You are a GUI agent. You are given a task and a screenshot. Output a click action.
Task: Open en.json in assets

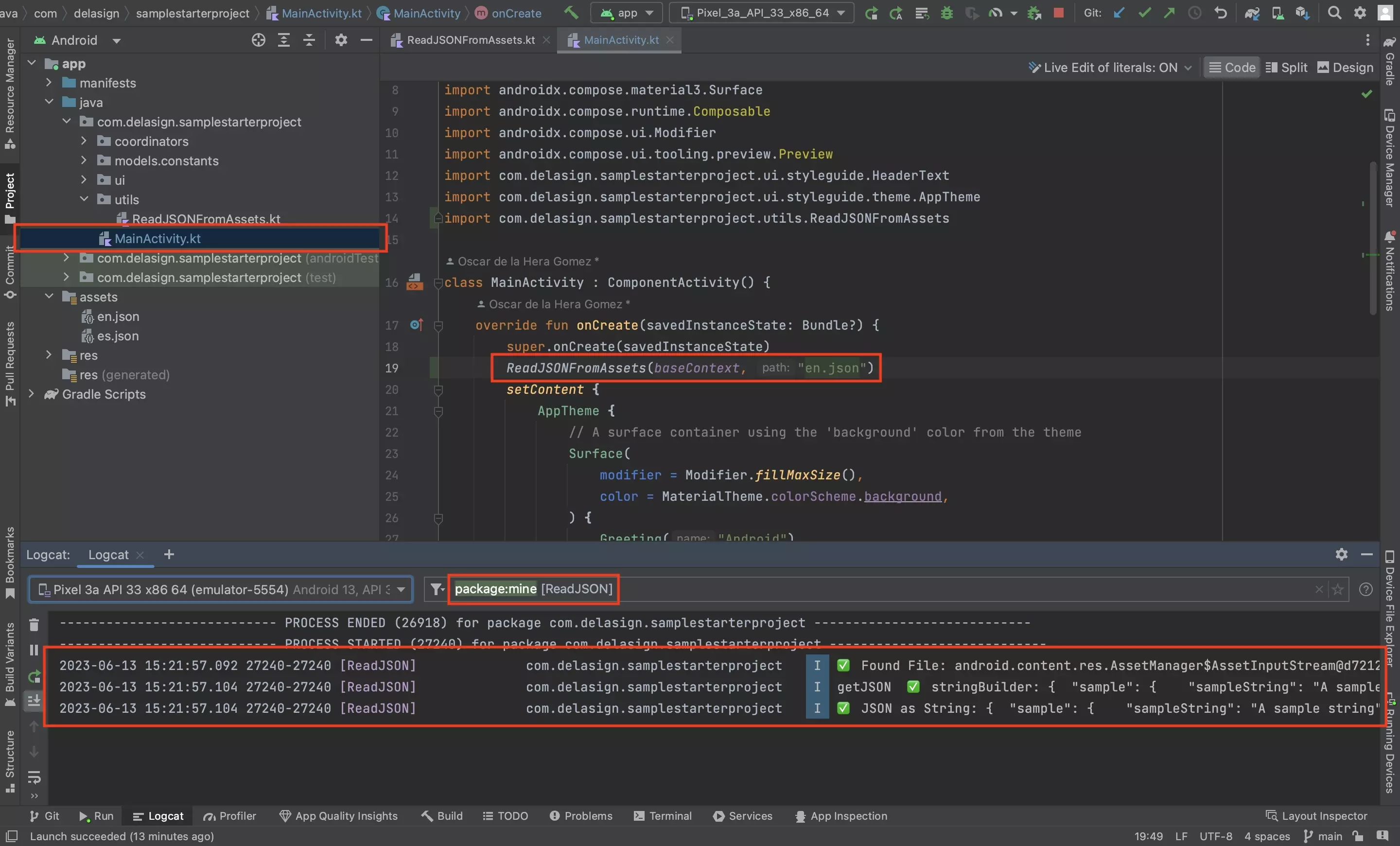pos(118,317)
